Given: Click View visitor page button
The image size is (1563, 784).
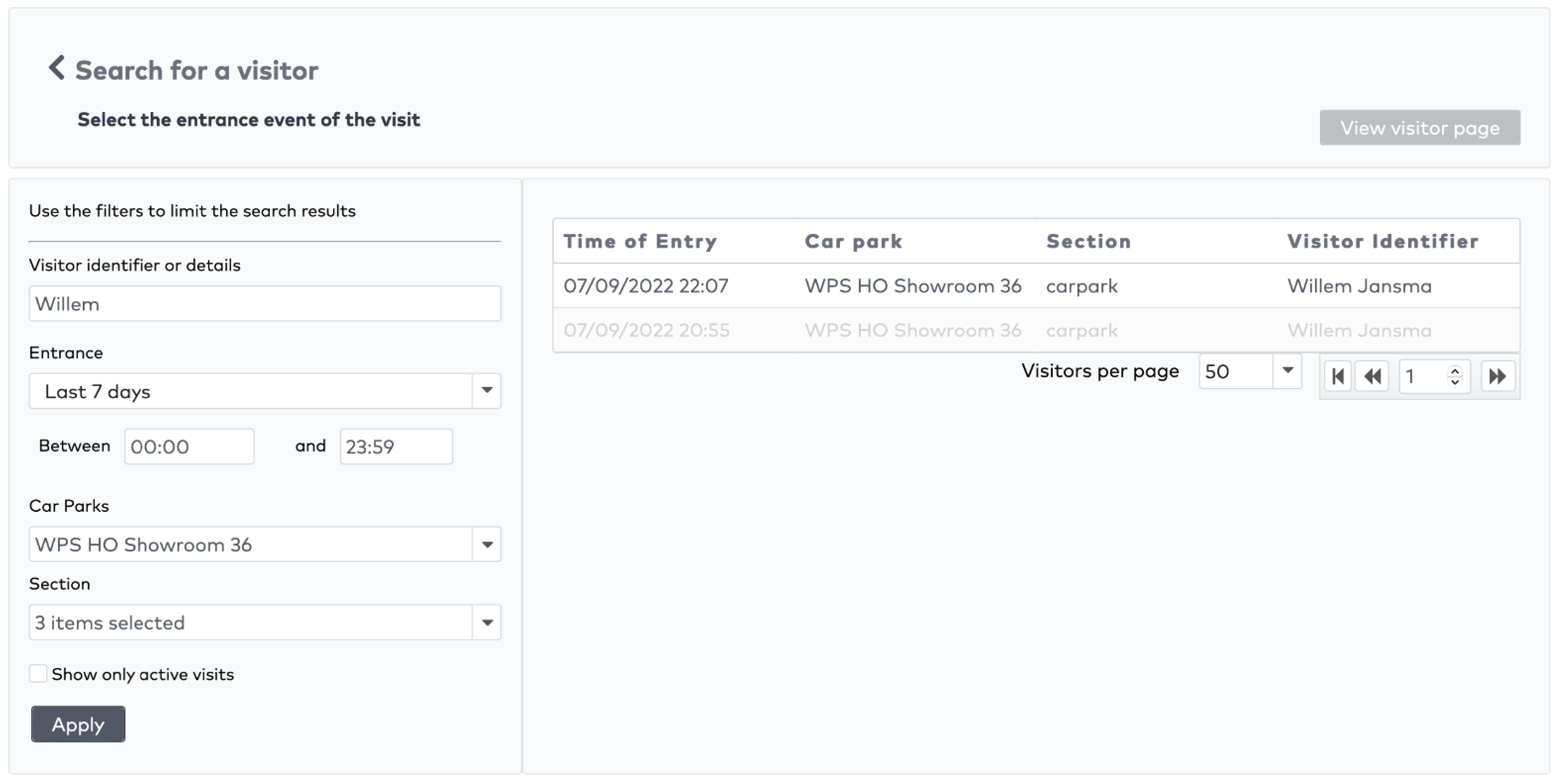Looking at the screenshot, I should (1419, 128).
